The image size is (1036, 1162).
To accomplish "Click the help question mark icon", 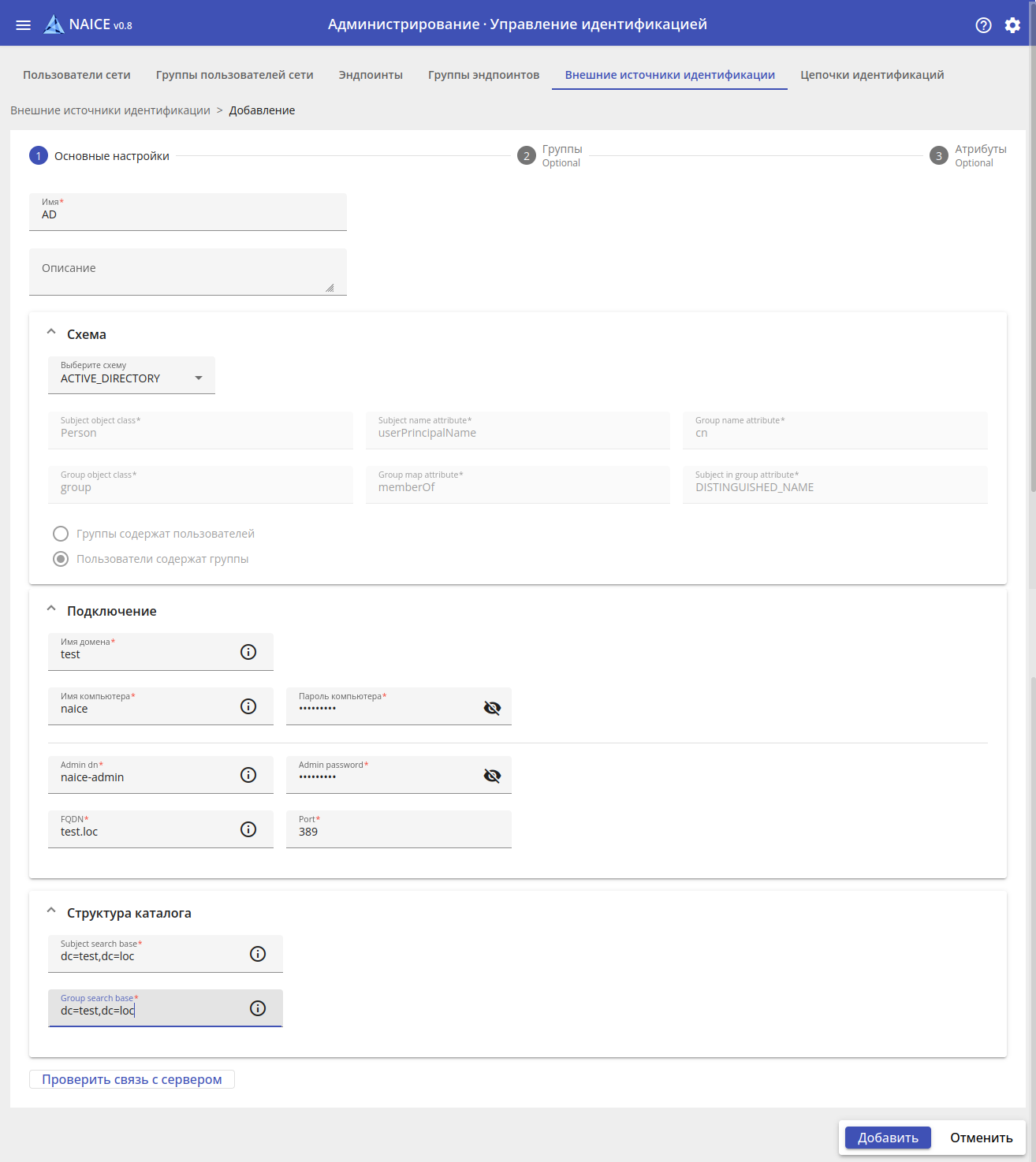I will (983, 25).
